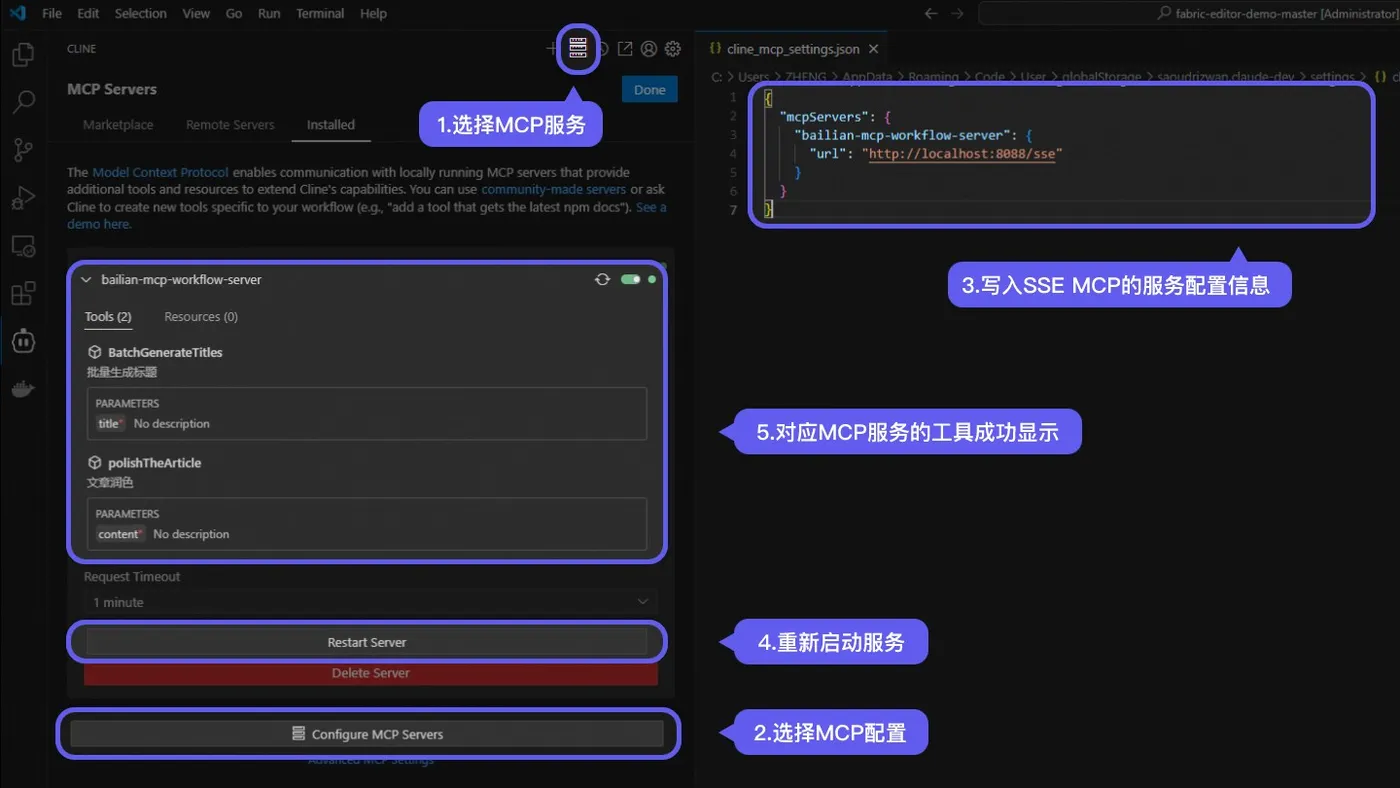Navigate forward with the title bar arrow

tap(957, 13)
